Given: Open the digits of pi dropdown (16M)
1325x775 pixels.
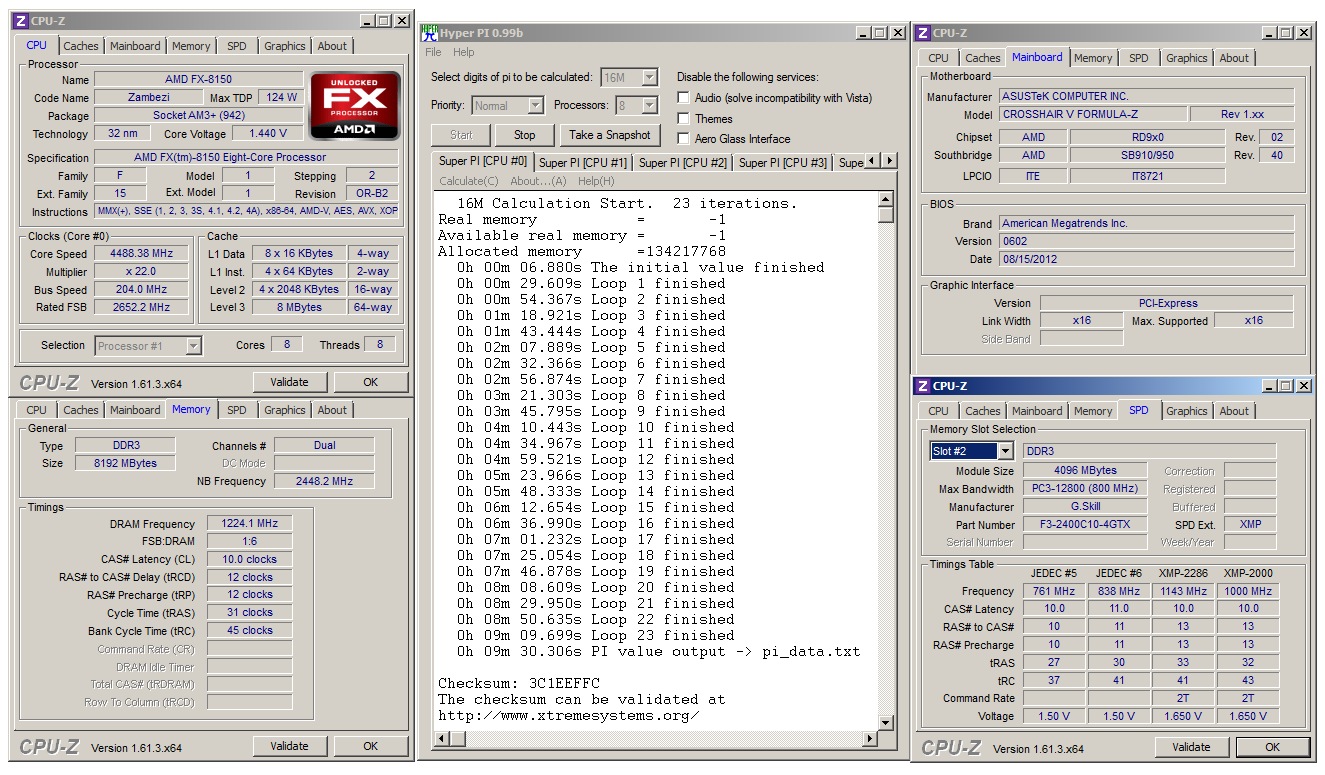Looking at the screenshot, I should tap(649, 77).
